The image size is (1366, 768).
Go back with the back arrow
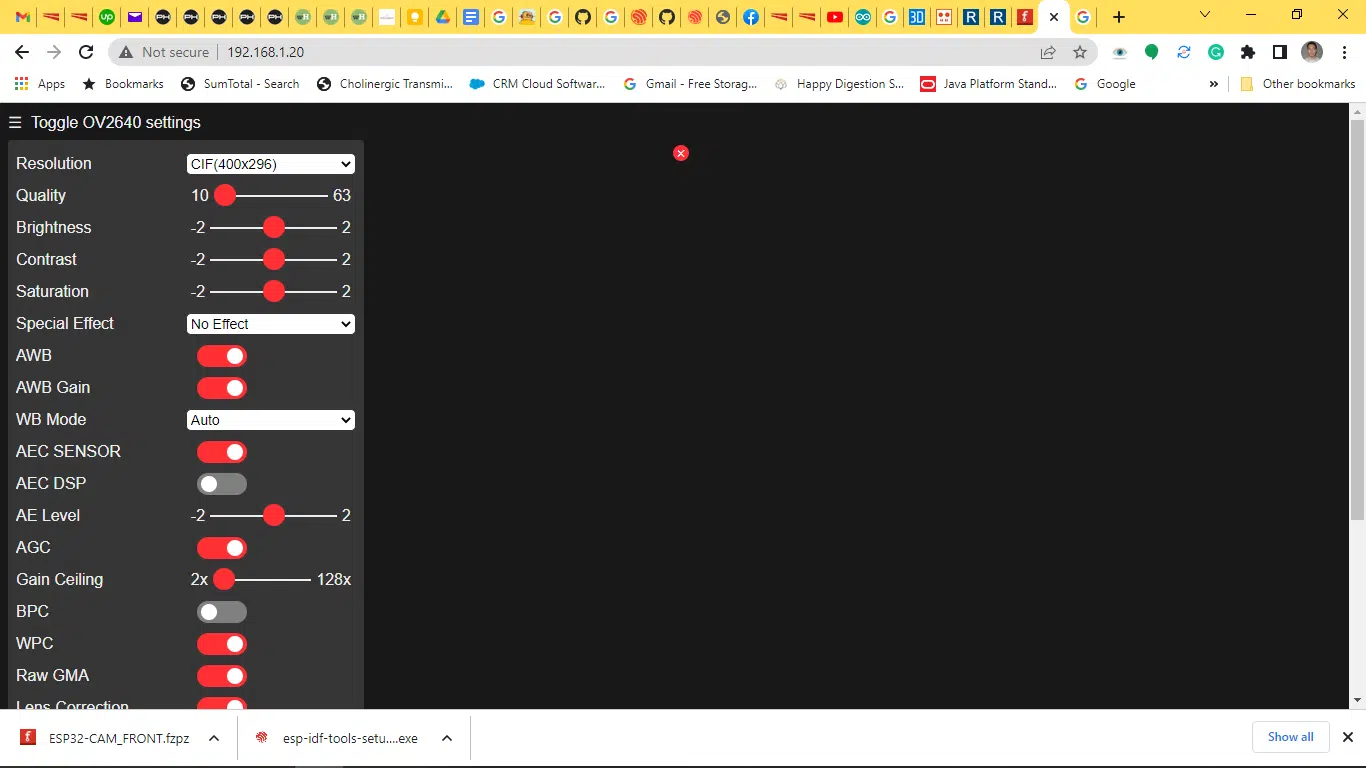coord(22,52)
